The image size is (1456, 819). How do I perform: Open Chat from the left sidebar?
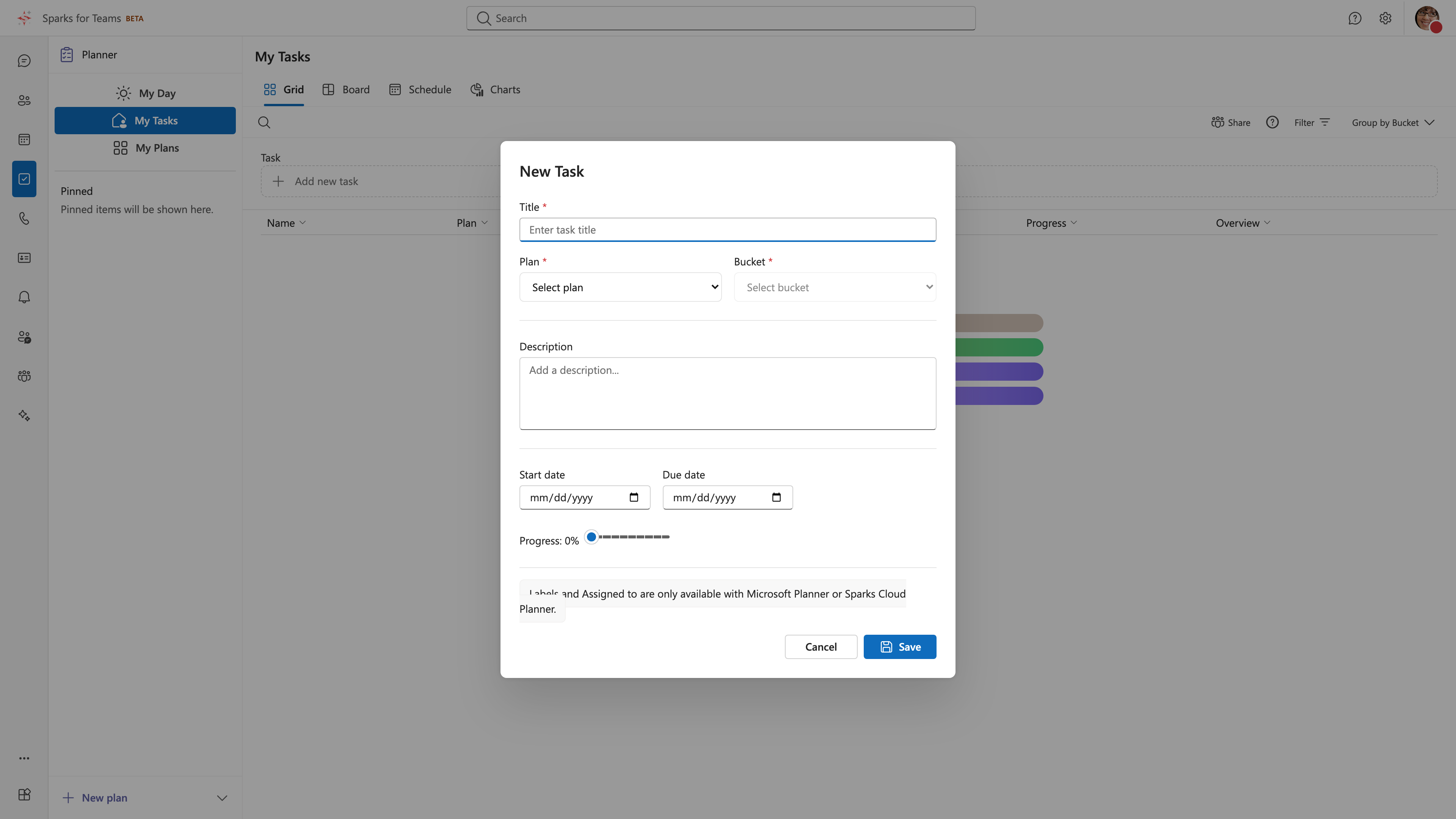pyautogui.click(x=24, y=61)
